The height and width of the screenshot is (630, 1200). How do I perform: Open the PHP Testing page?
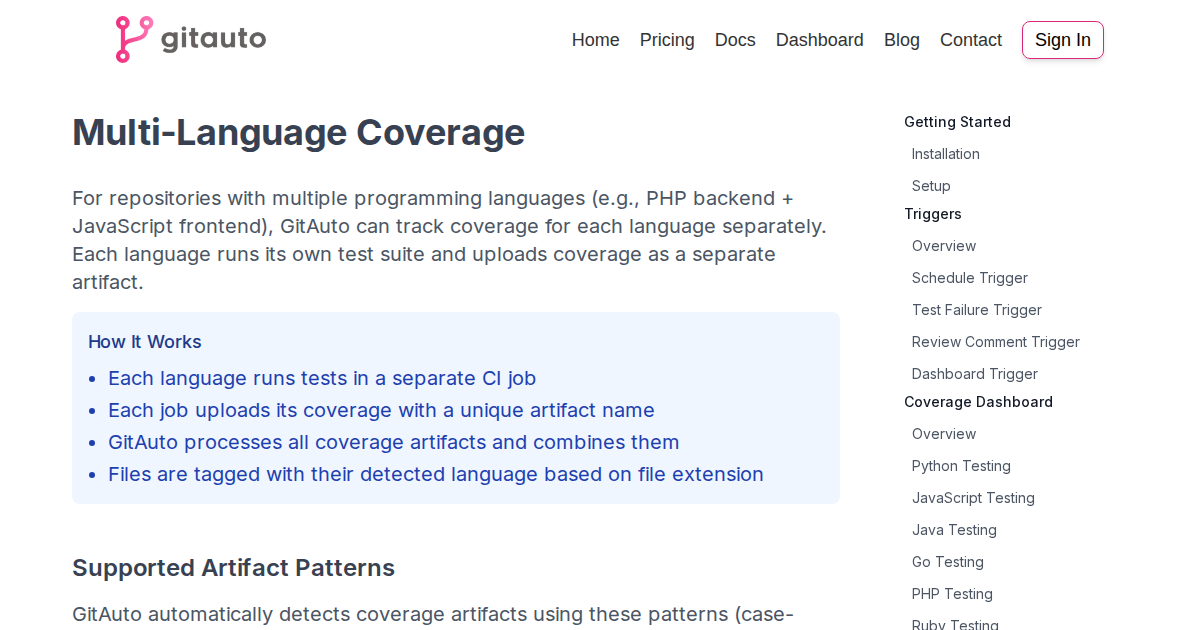pos(952,594)
